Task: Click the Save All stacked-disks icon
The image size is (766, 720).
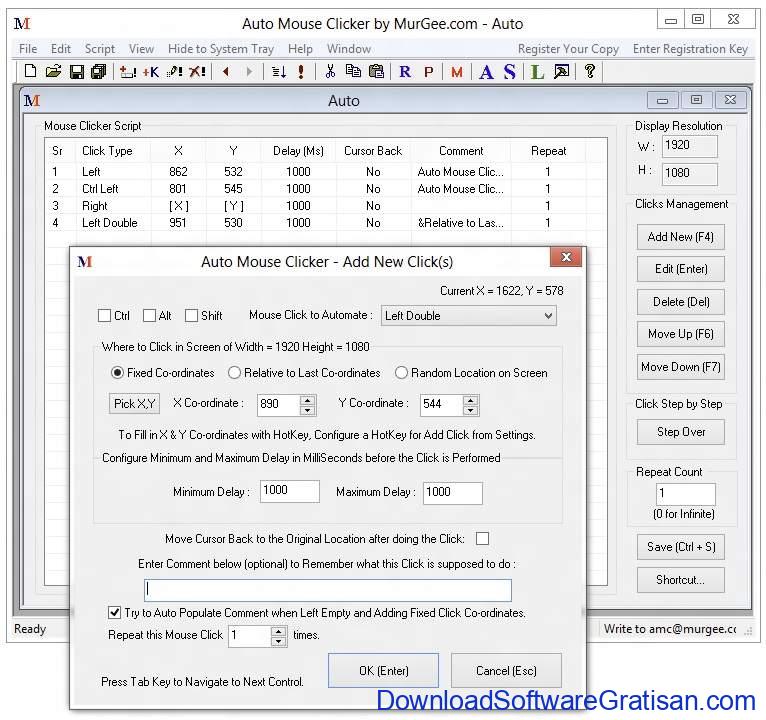Action: pos(99,72)
